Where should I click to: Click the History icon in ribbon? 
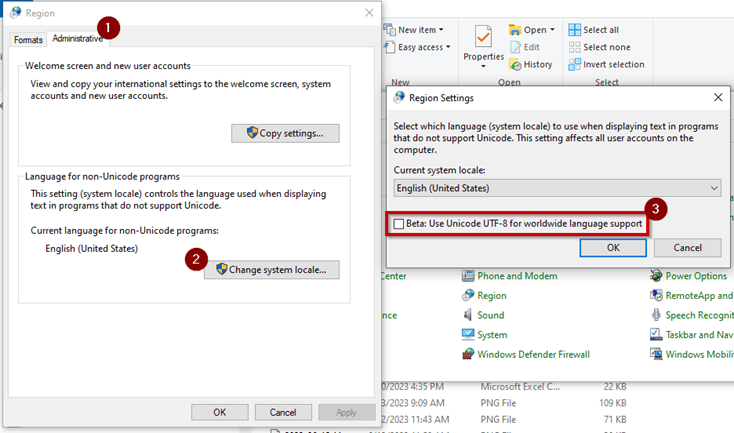tap(516, 65)
